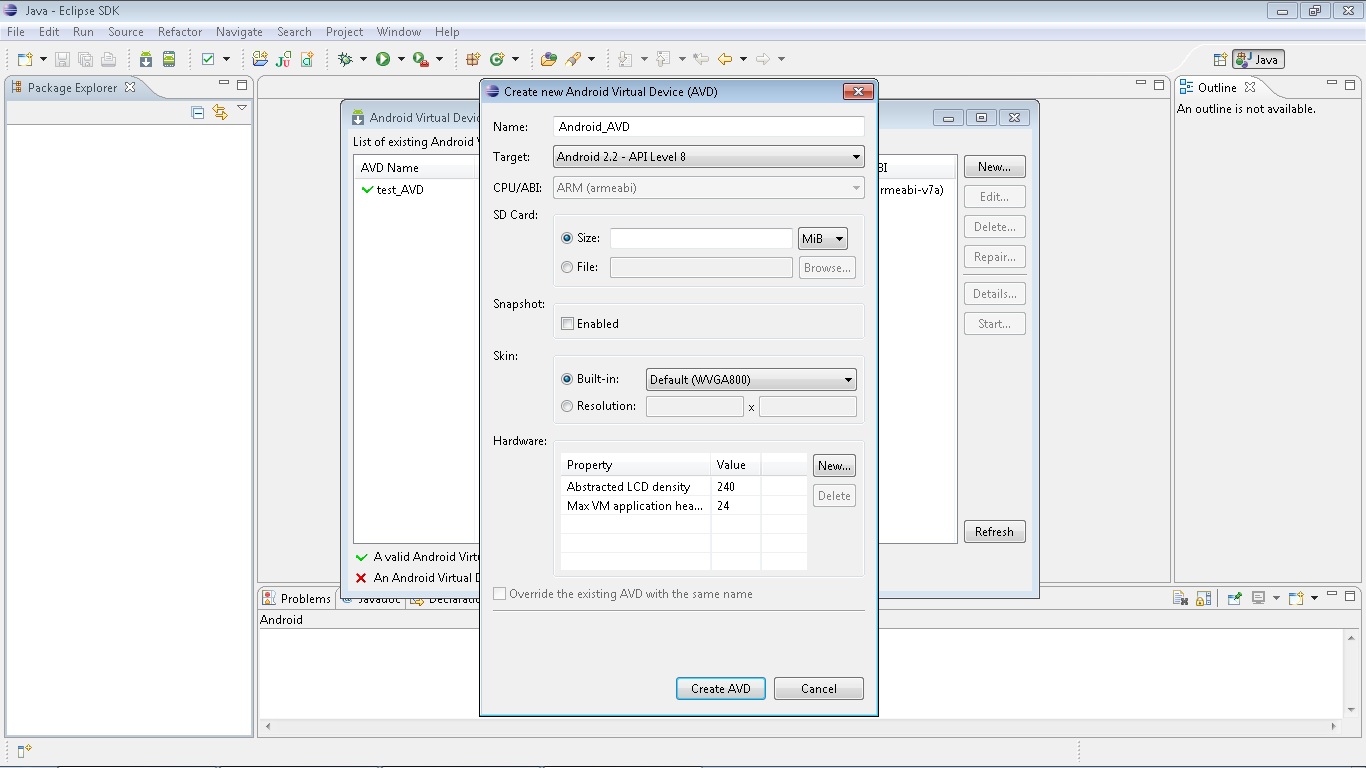Open the Package Explorer tab
Screen dimensions: 1366x768
[x=73, y=87]
